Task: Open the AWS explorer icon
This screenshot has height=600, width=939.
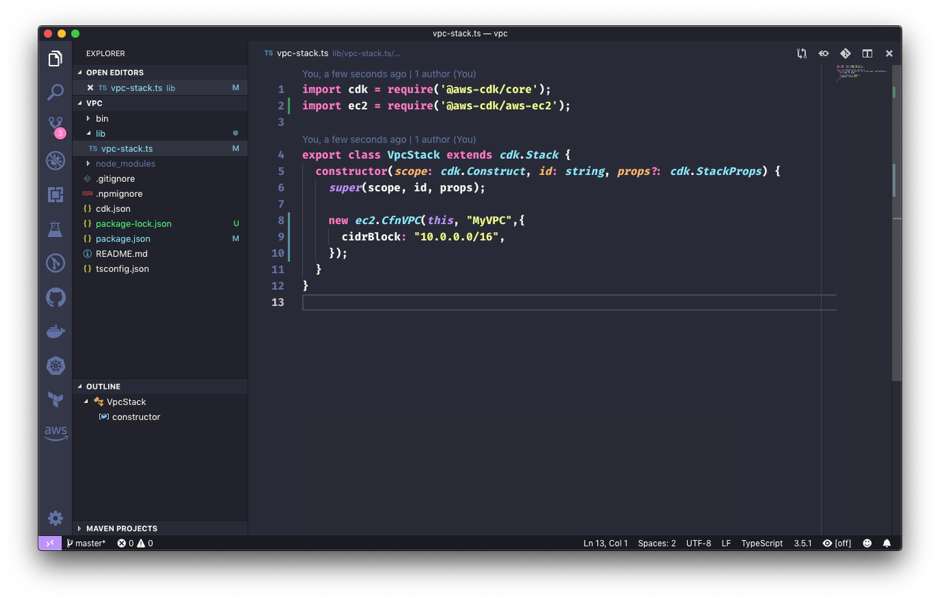Action: click(x=55, y=433)
